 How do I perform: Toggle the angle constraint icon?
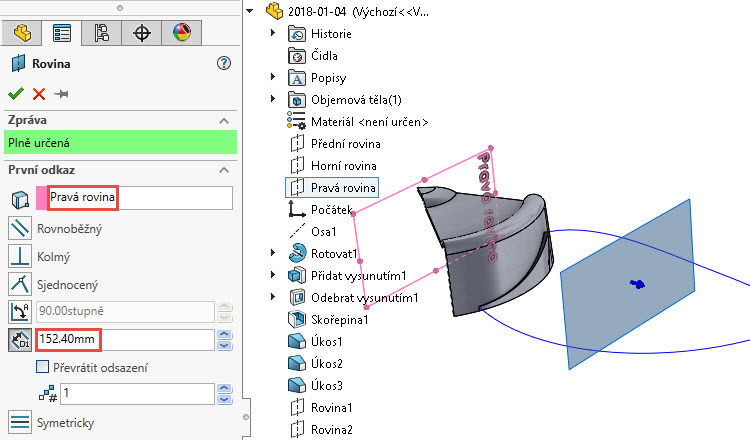coord(20,311)
